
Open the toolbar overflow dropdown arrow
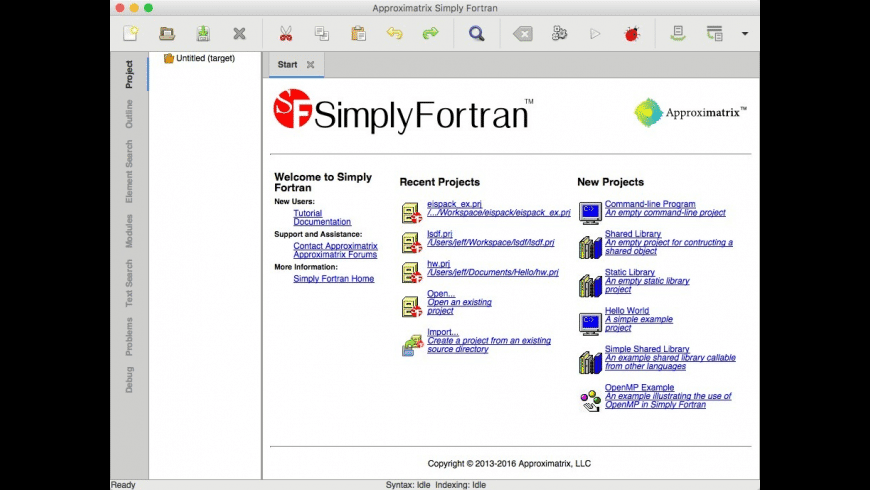tap(745, 34)
